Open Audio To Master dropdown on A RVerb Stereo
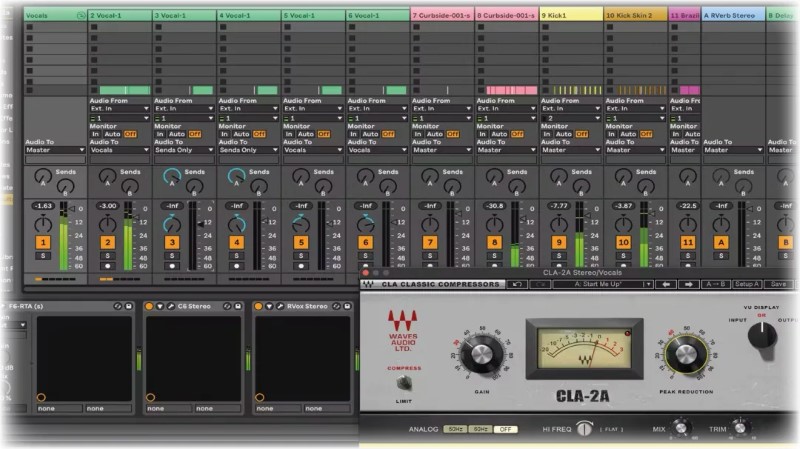 733,150
